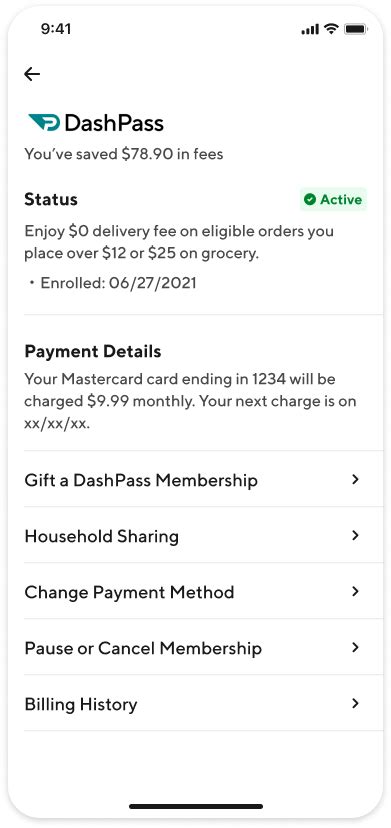This screenshot has width=391, height=828.
Task: Tap the cellular signal bars icon
Action: pyautogui.click(x=310, y=30)
